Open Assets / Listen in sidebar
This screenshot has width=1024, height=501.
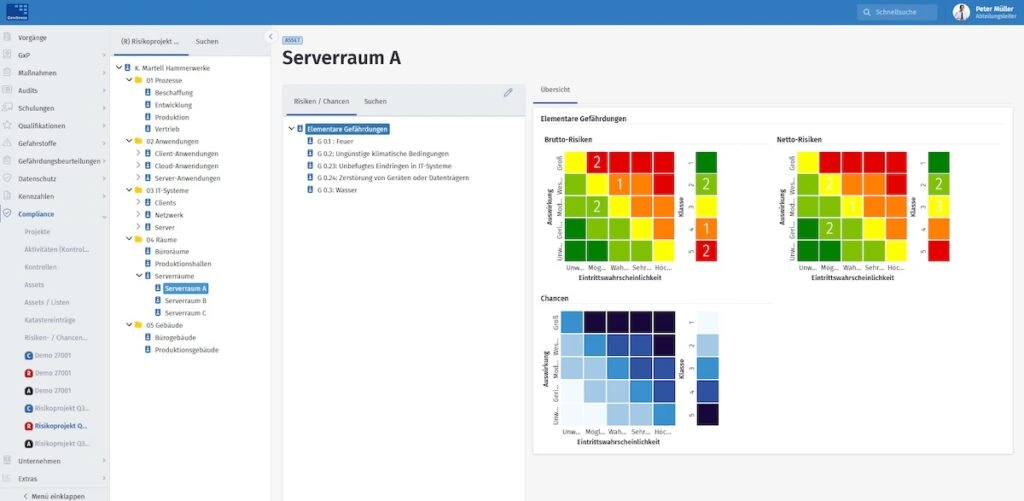pyautogui.click(x=47, y=302)
